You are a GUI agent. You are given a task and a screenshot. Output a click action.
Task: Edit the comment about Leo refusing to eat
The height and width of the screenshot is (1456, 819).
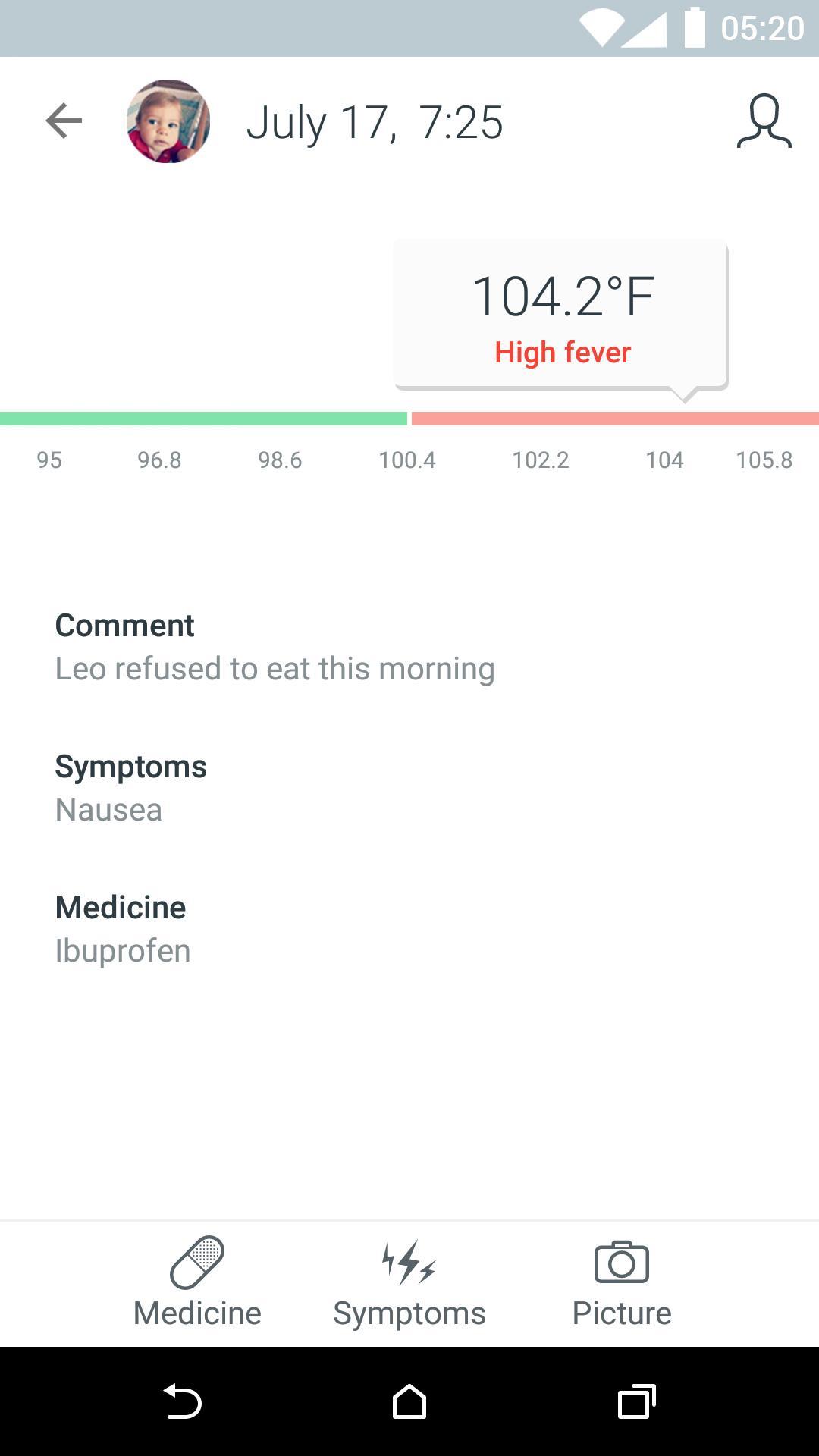[275, 669]
